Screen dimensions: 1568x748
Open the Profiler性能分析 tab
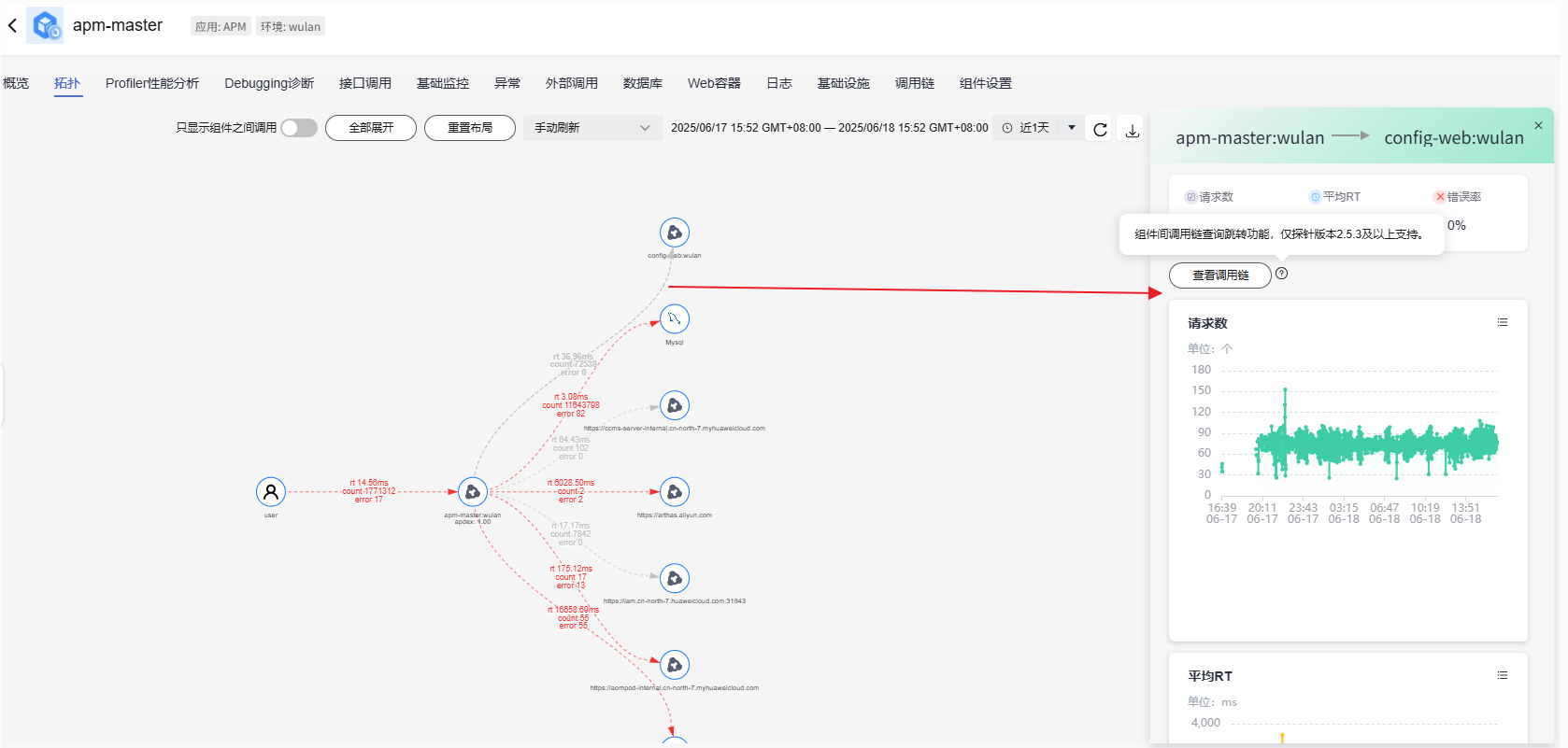point(152,83)
